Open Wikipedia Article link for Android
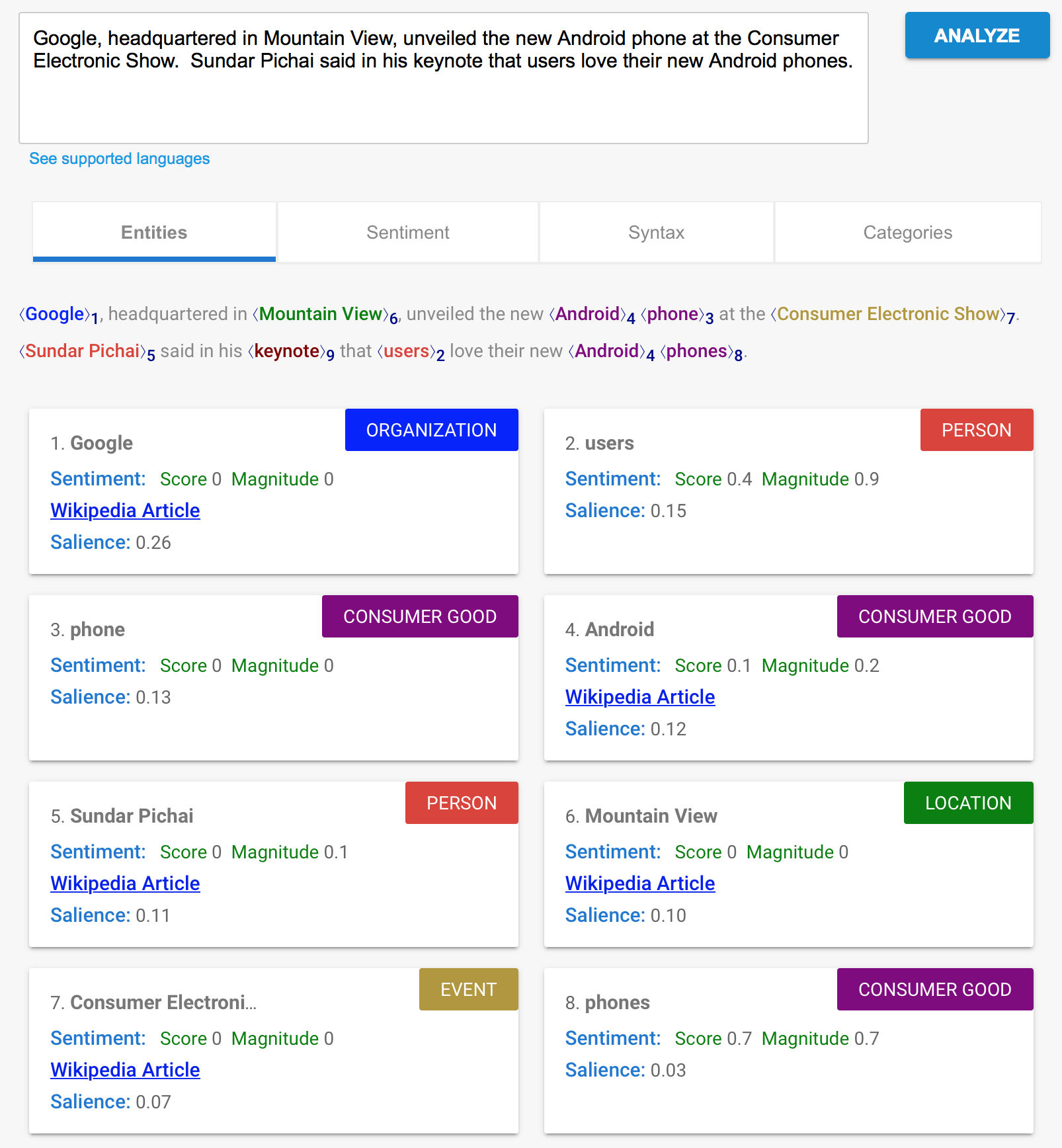Image resolution: width=1062 pixels, height=1148 pixels. 640,697
